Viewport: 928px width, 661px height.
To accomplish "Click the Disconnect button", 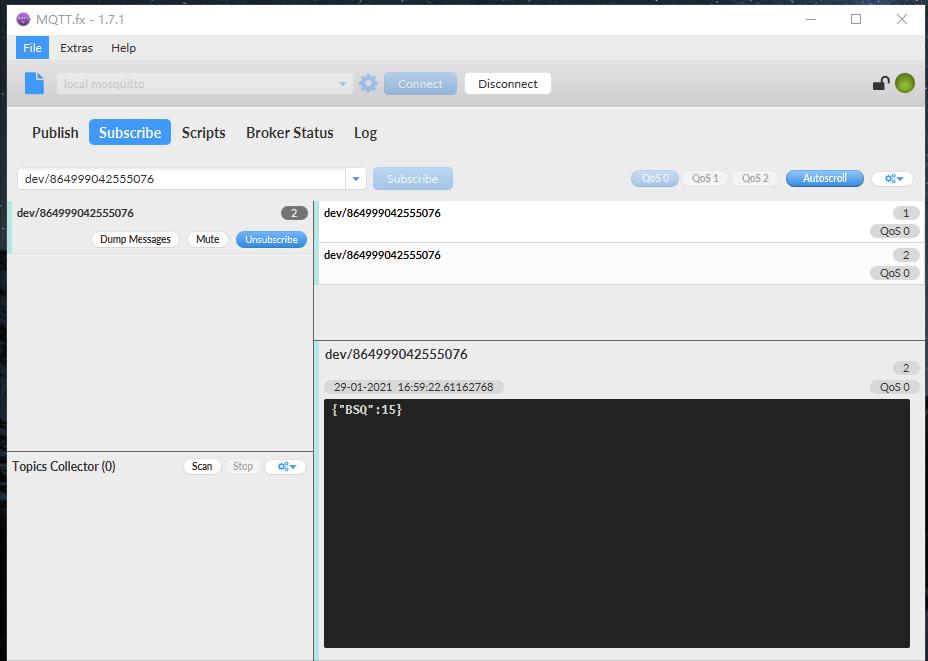I will (x=507, y=84).
